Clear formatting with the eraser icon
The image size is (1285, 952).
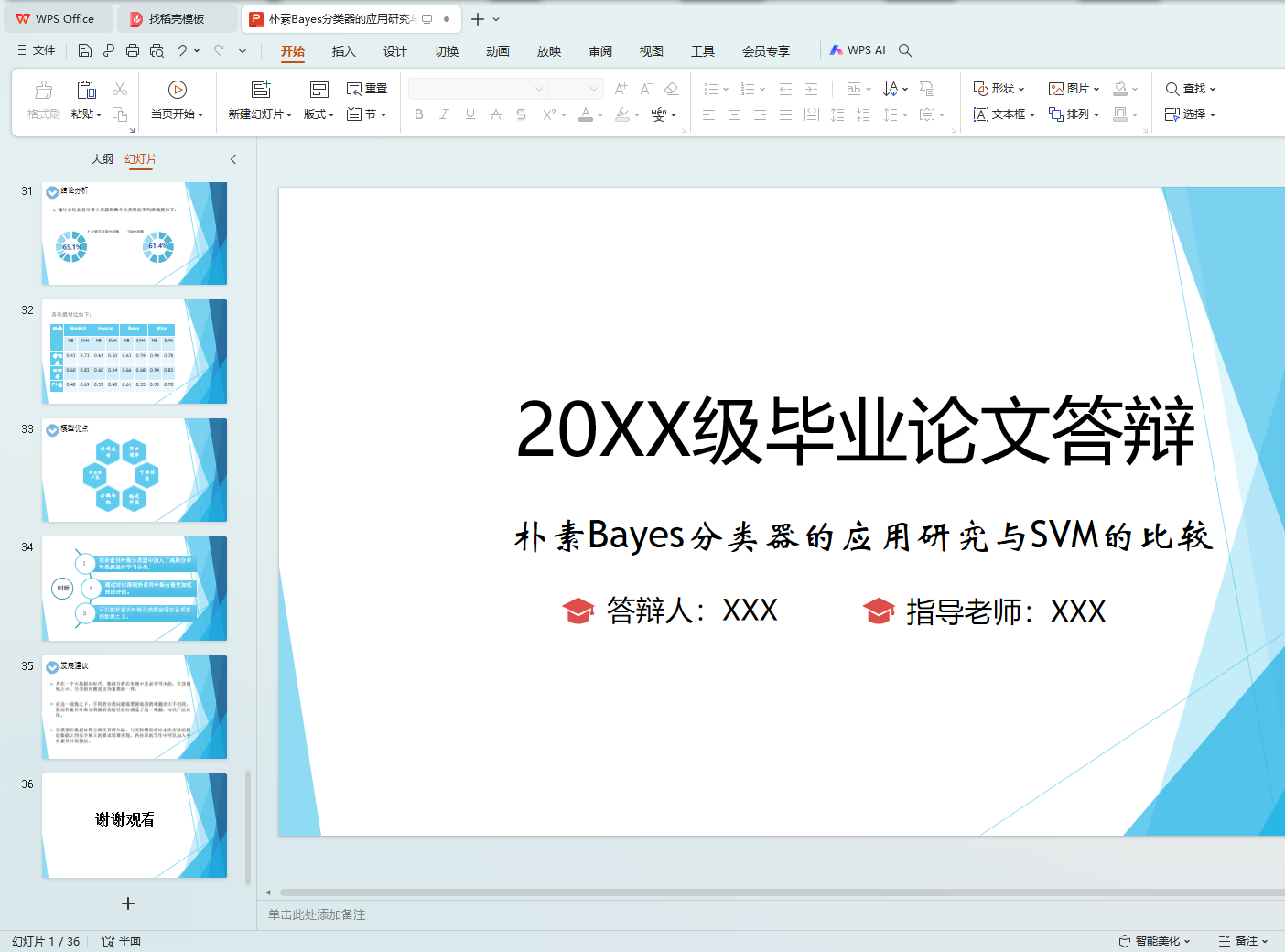point(672,89)
